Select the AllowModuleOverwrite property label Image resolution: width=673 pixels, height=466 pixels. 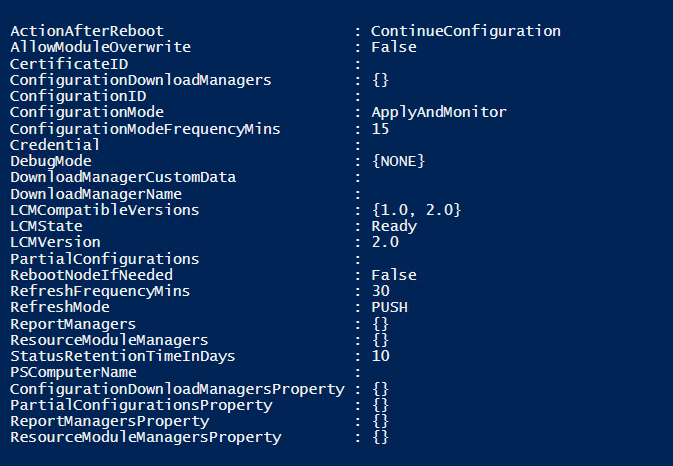pos(100,47)
